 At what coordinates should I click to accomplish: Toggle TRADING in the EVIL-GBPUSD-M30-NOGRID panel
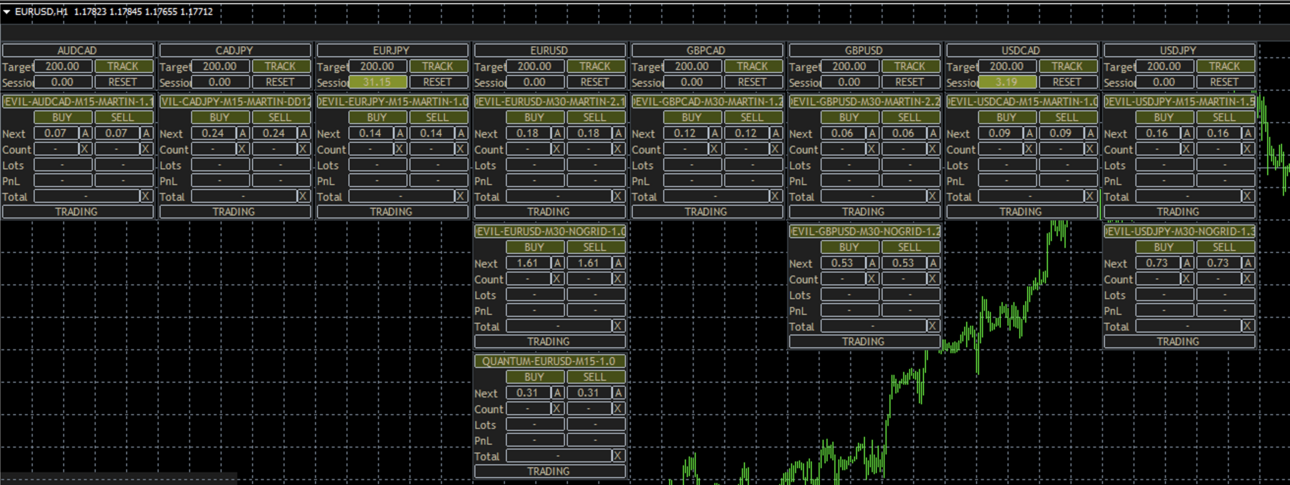pos(865,342)
